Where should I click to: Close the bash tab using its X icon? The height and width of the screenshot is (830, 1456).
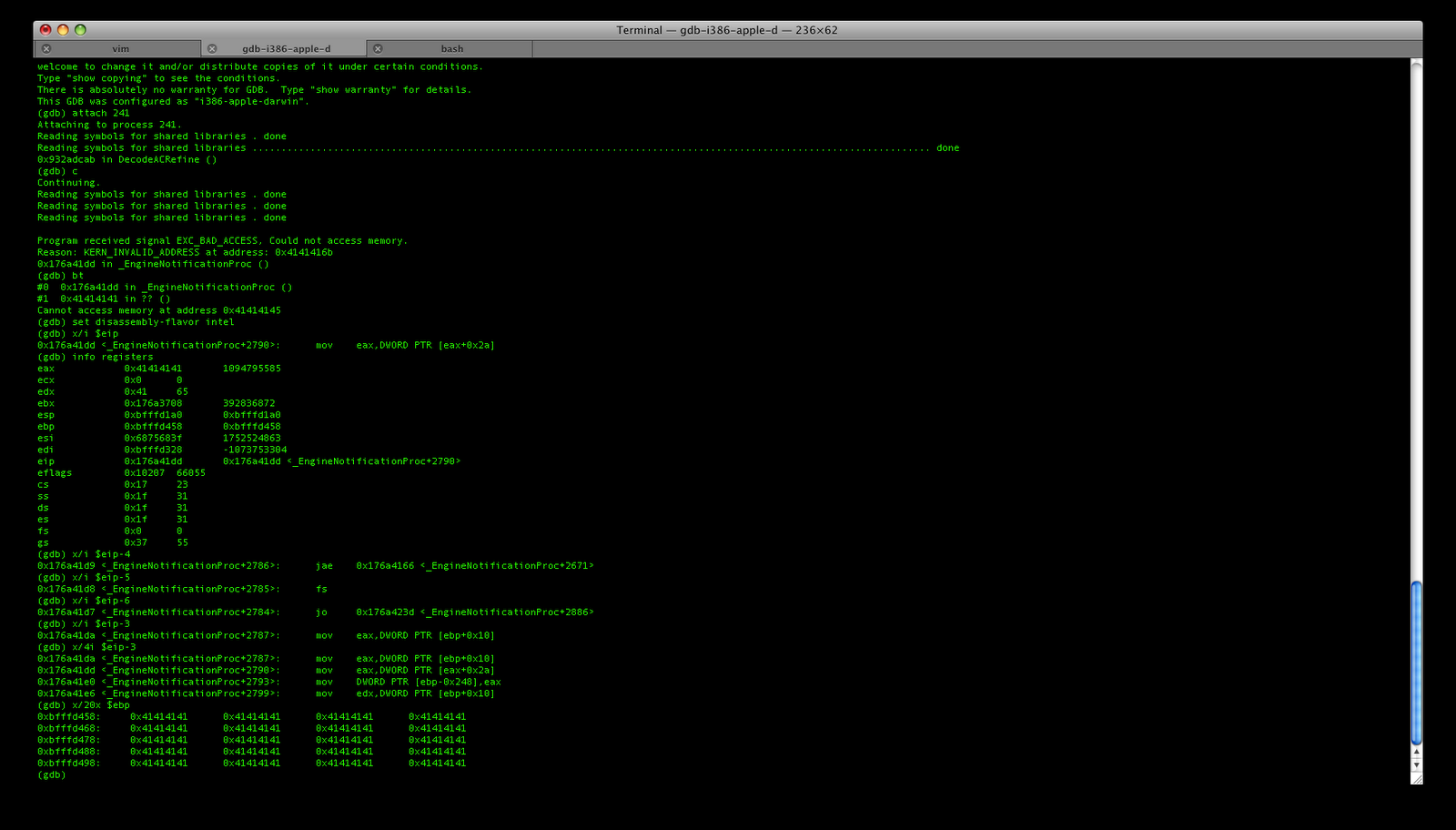pyautogui.click(x=377, y=48)
